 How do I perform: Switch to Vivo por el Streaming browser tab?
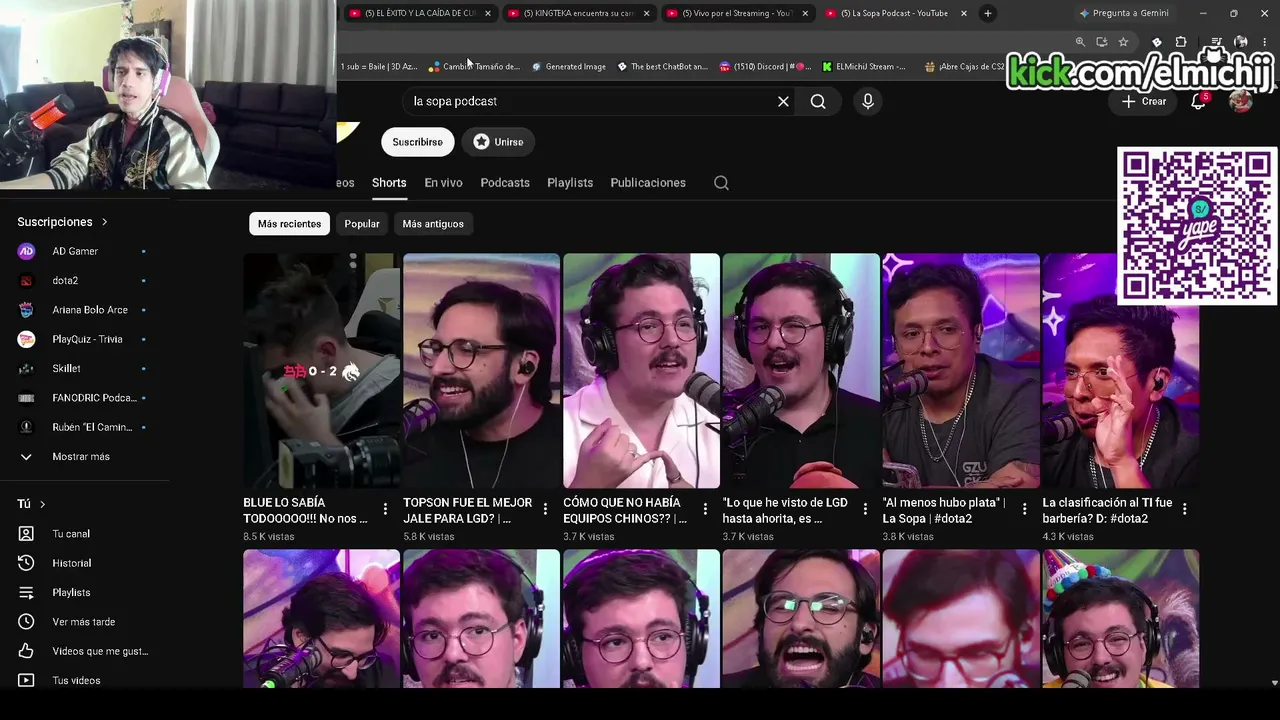pyautogui.click(x=736, y=13)
